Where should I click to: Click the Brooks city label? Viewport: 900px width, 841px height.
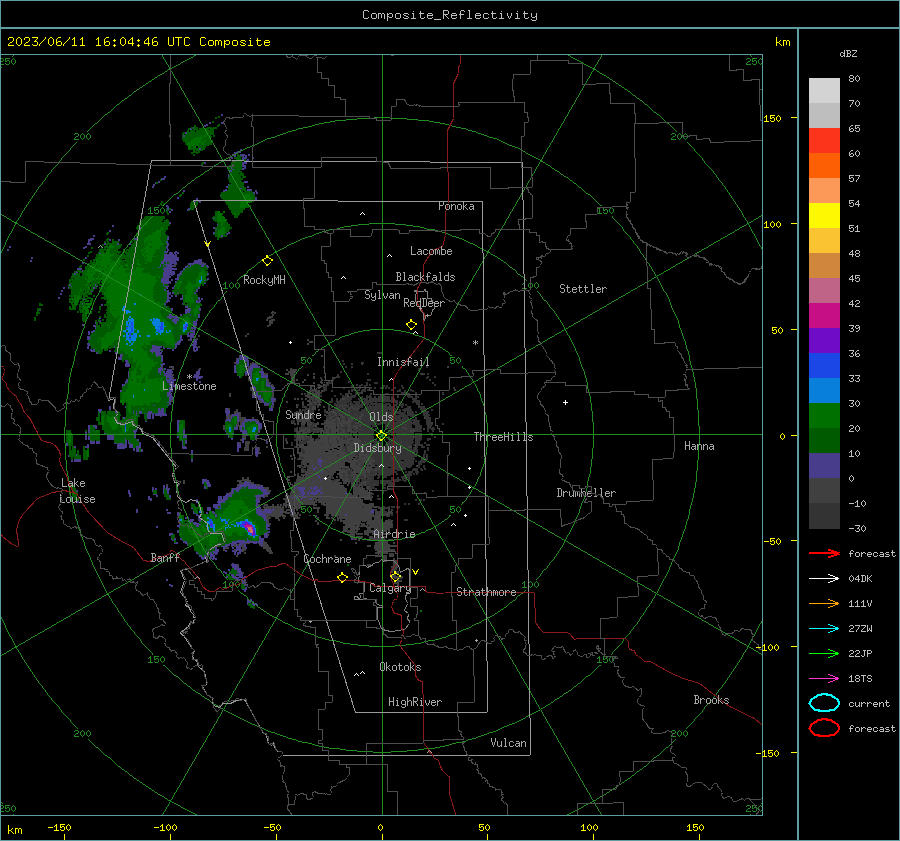pos(711,700)
